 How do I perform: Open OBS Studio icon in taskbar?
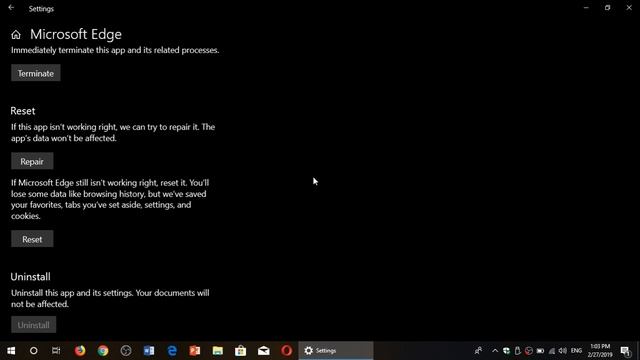[126, 351]
